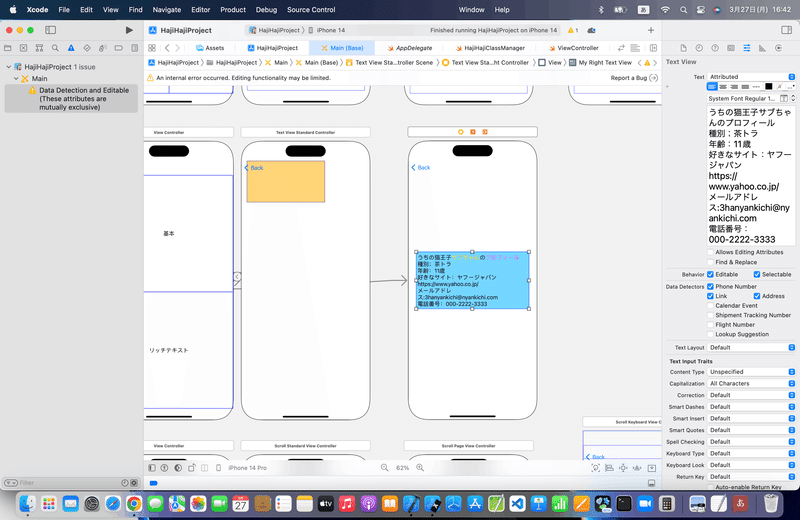Open the Product menu
The height and width of the screenshot is (520, 800).
click(233, 10)
